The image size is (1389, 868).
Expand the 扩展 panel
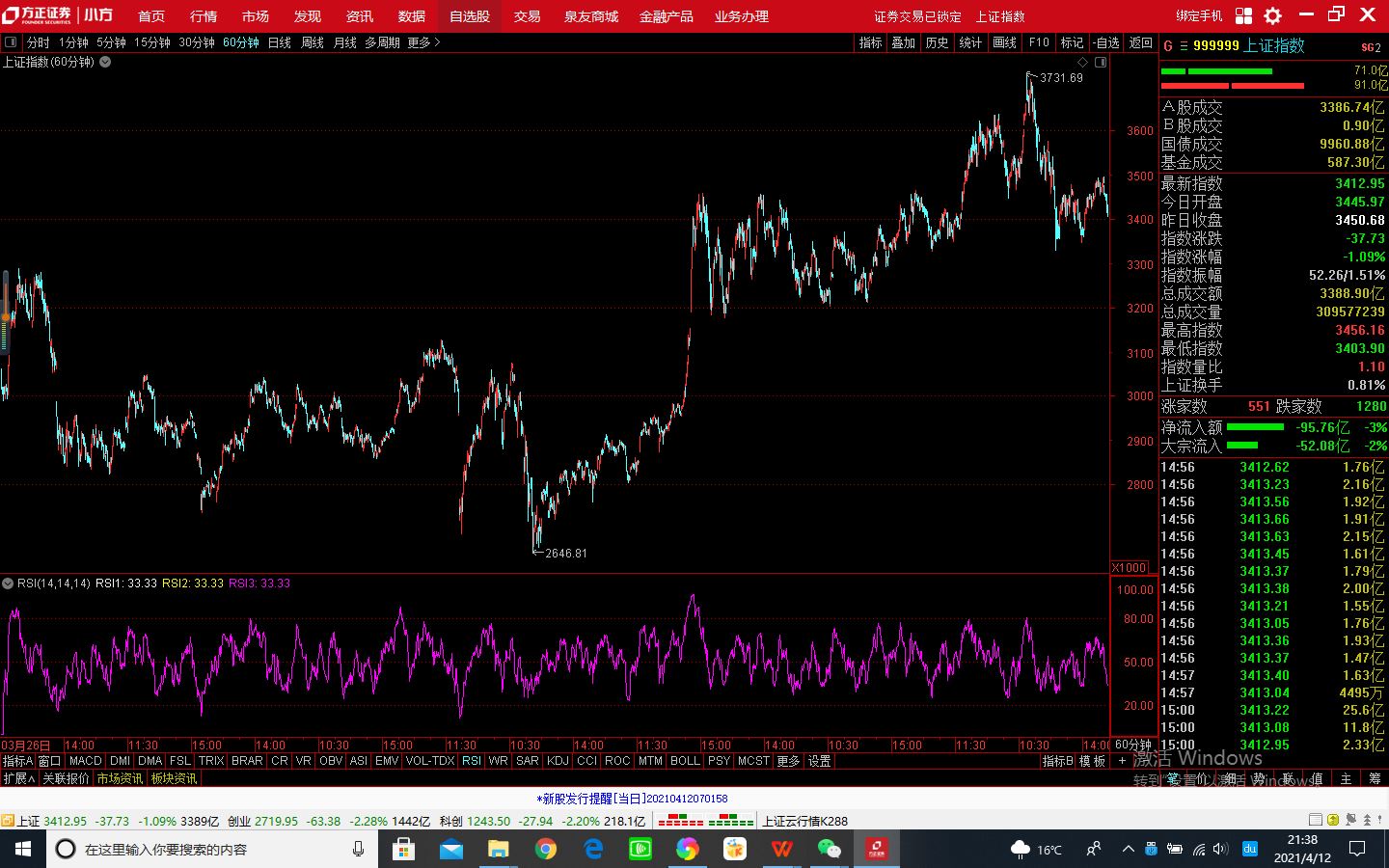(x=18, y=778)
